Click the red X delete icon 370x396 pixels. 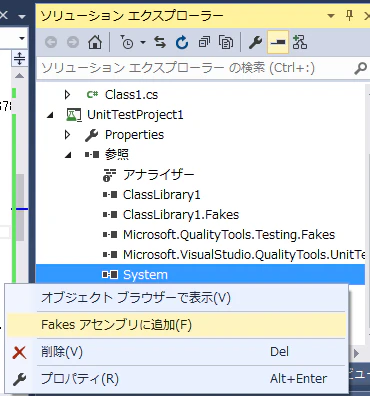coord(19,352)
